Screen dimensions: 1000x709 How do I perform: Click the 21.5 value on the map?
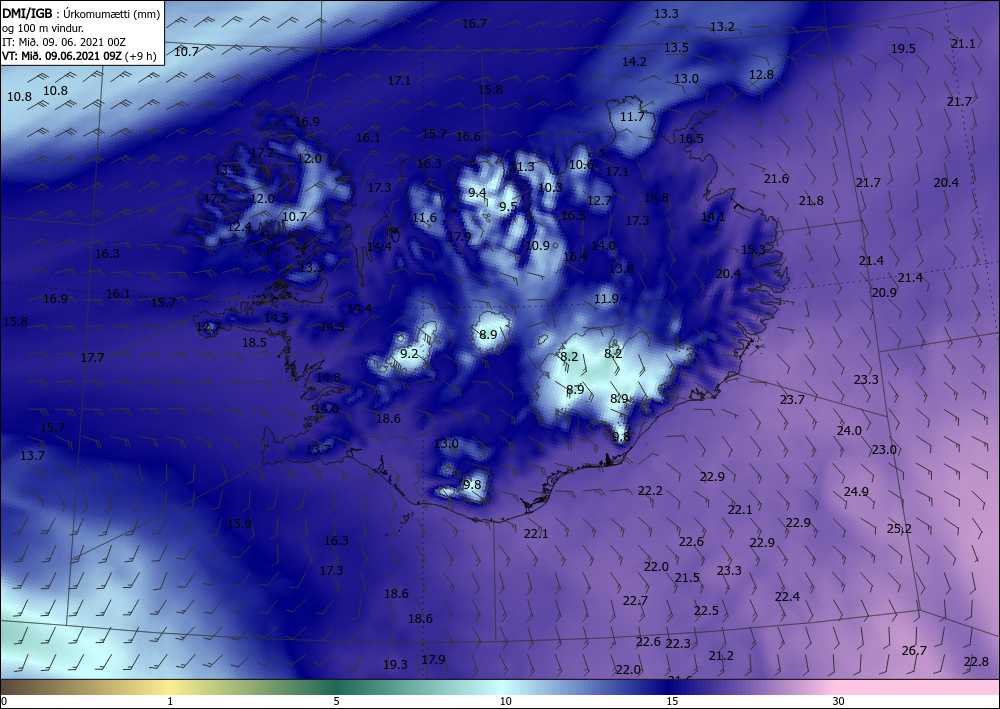coord(687,578)
